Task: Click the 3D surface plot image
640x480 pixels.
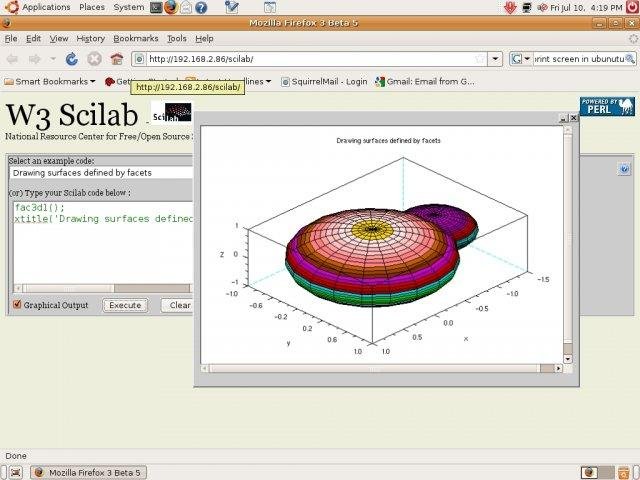Action: [382, 244]
